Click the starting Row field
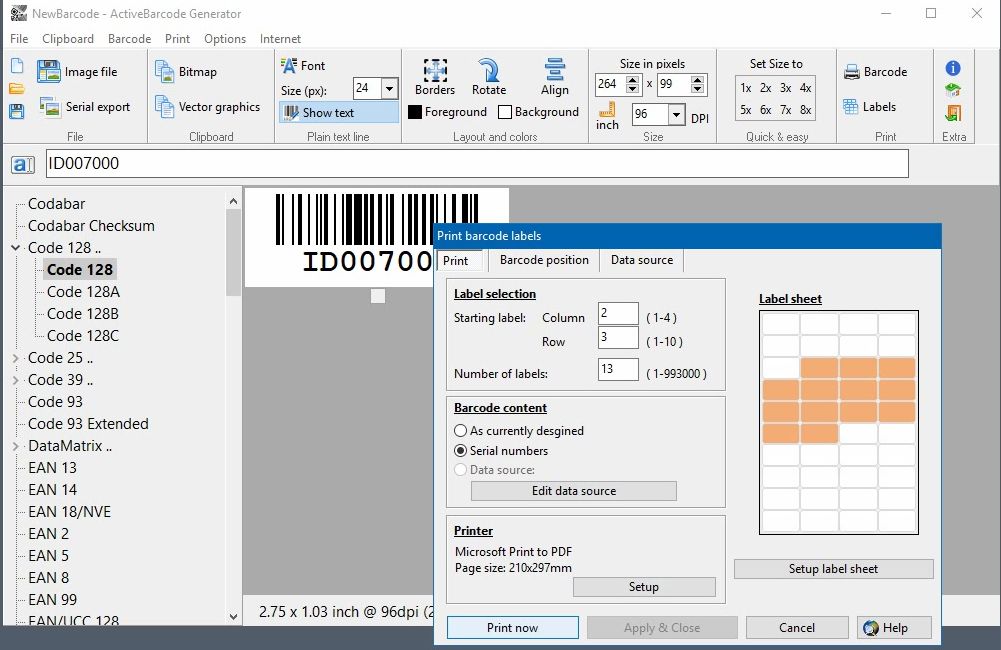This screenshot has width=1001, height=650. pos(618,337)
